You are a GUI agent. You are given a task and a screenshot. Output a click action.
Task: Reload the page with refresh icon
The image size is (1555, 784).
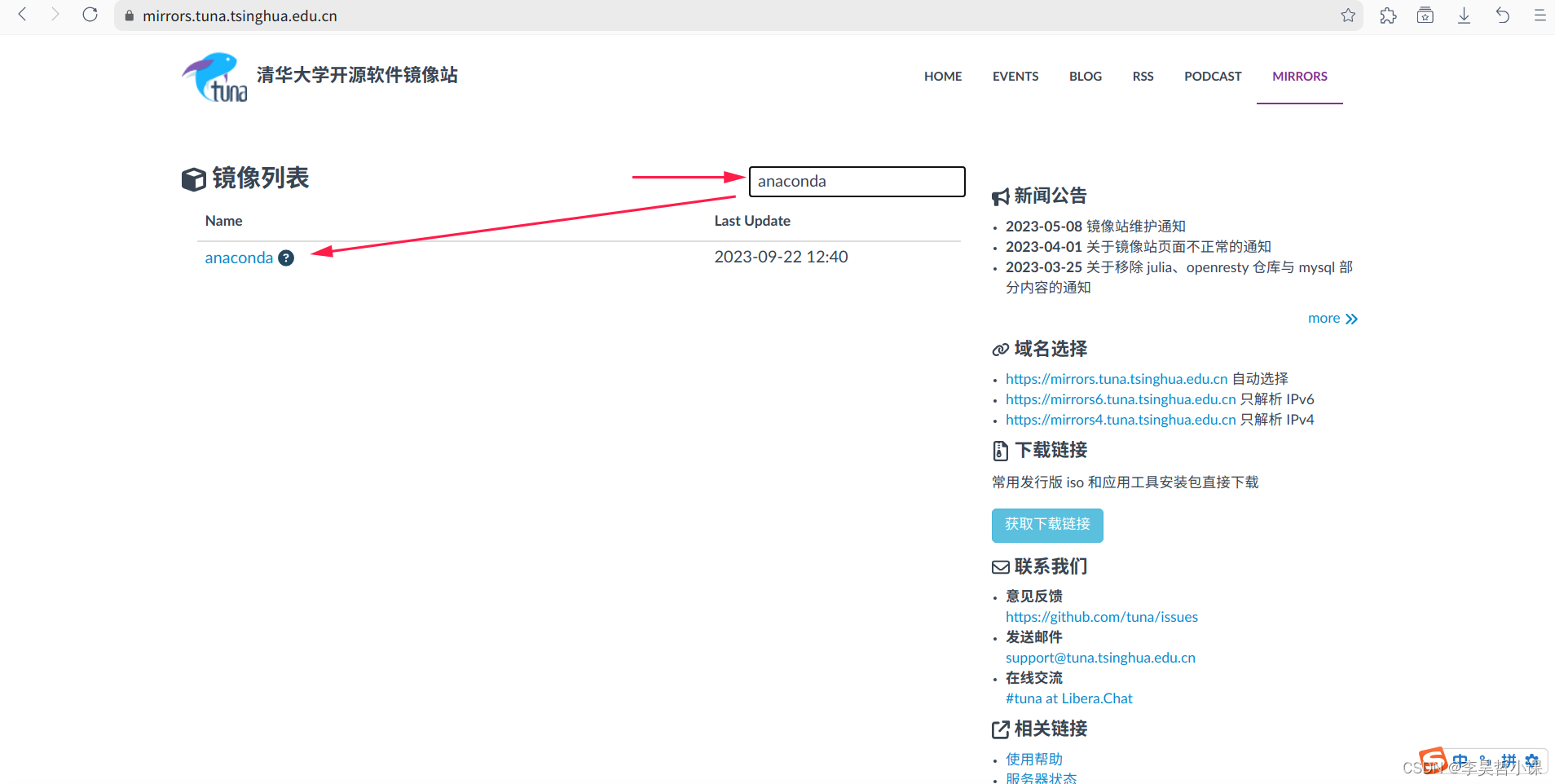coord(90,15)
